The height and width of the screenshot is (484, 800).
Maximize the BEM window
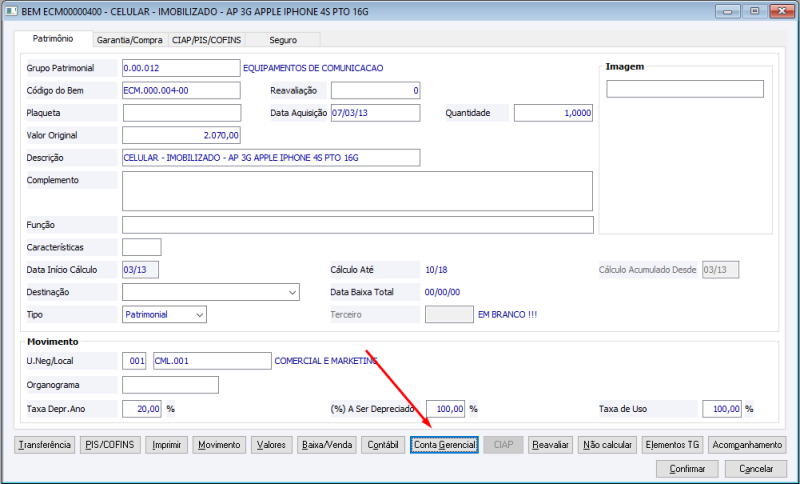pos(755,11)
